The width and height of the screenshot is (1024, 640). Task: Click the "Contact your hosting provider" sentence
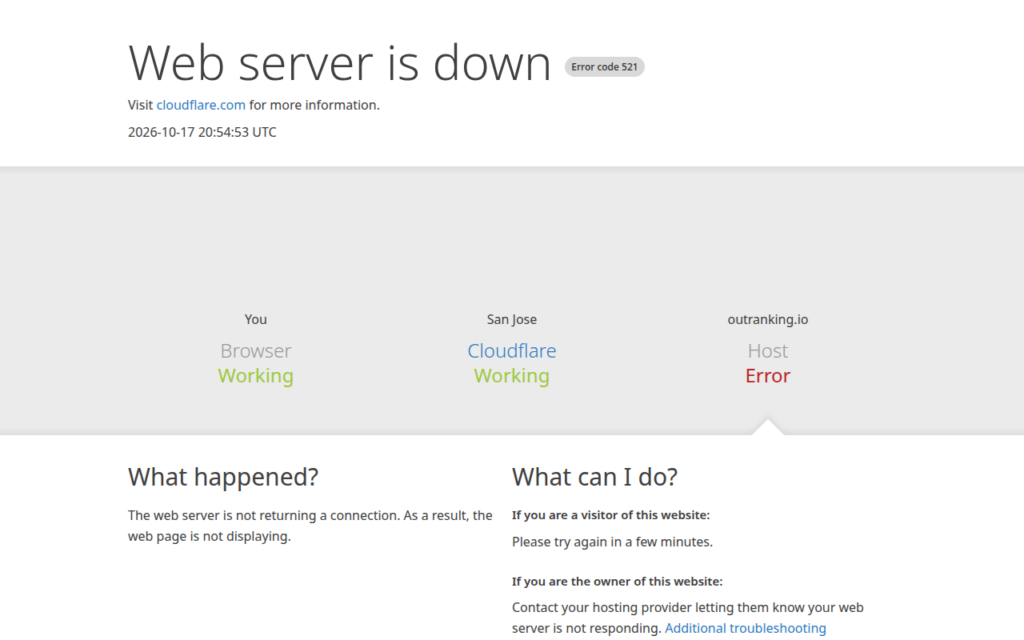point(688,618)
